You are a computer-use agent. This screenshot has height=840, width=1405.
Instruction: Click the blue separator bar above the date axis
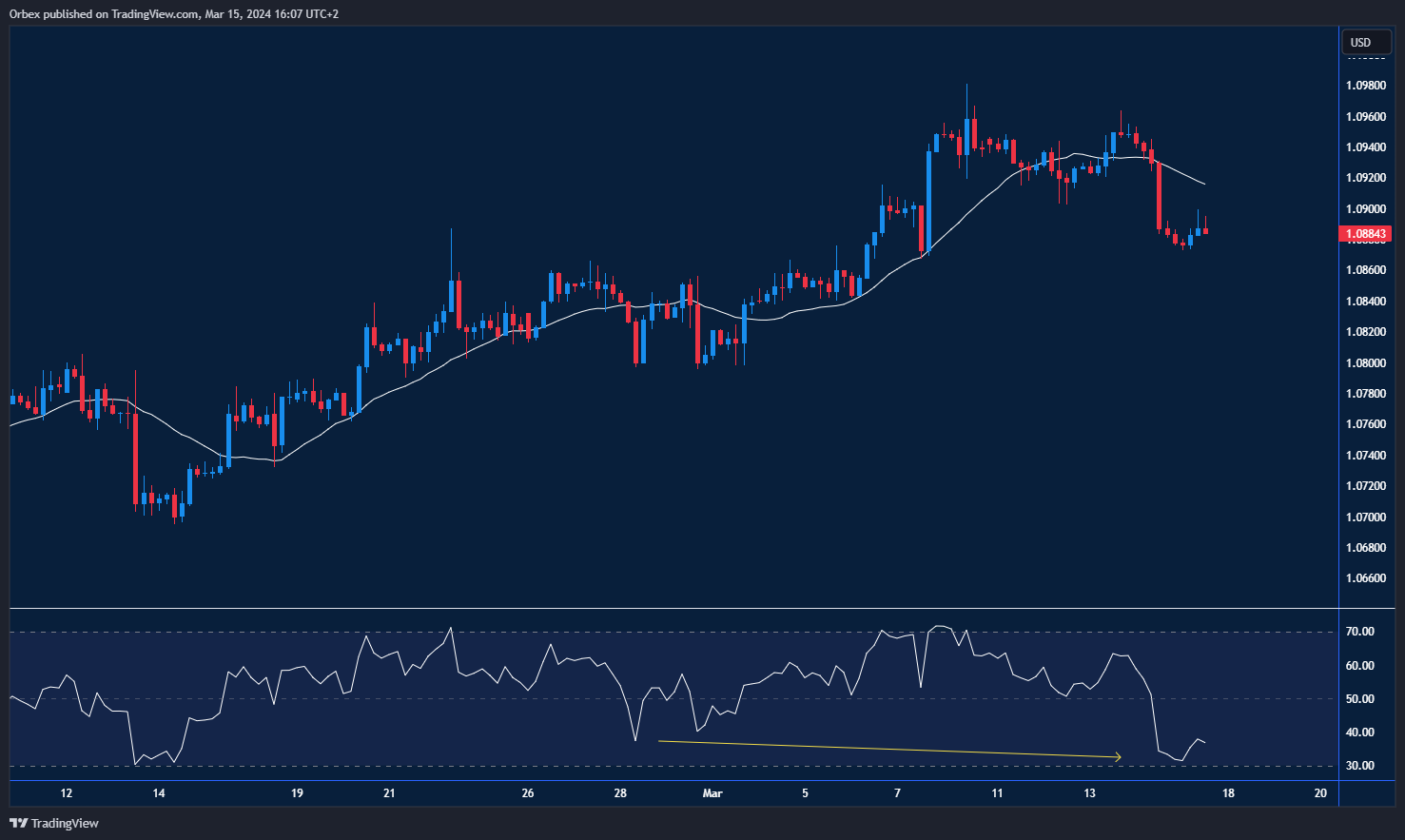666,780
